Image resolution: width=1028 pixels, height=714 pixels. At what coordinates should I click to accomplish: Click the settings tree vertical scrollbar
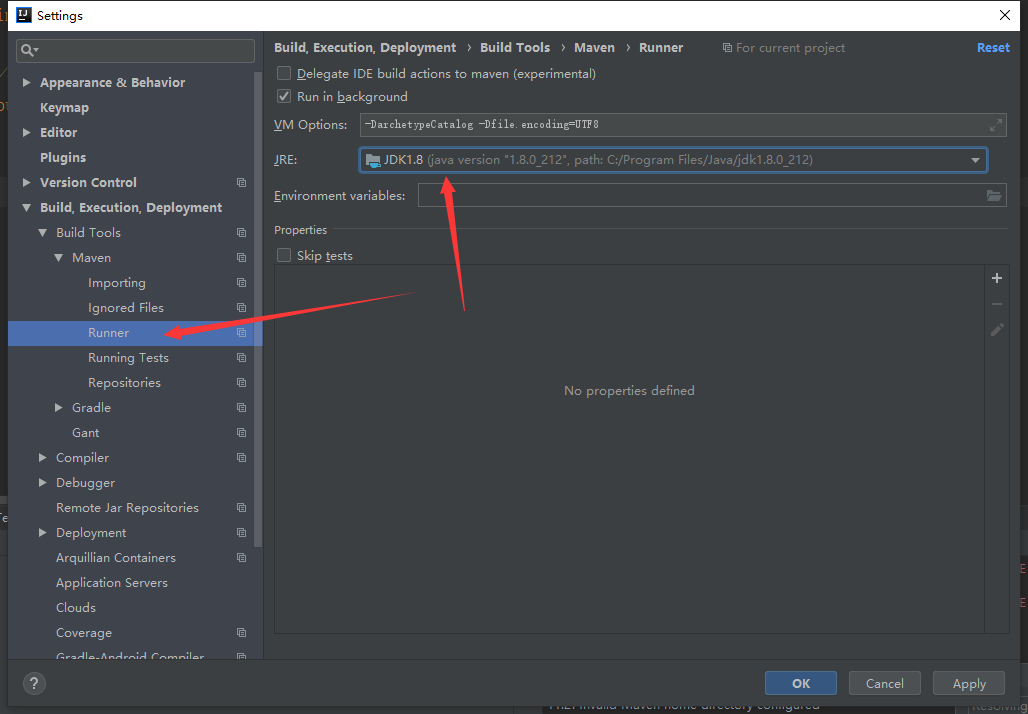[x=258, y=308]
